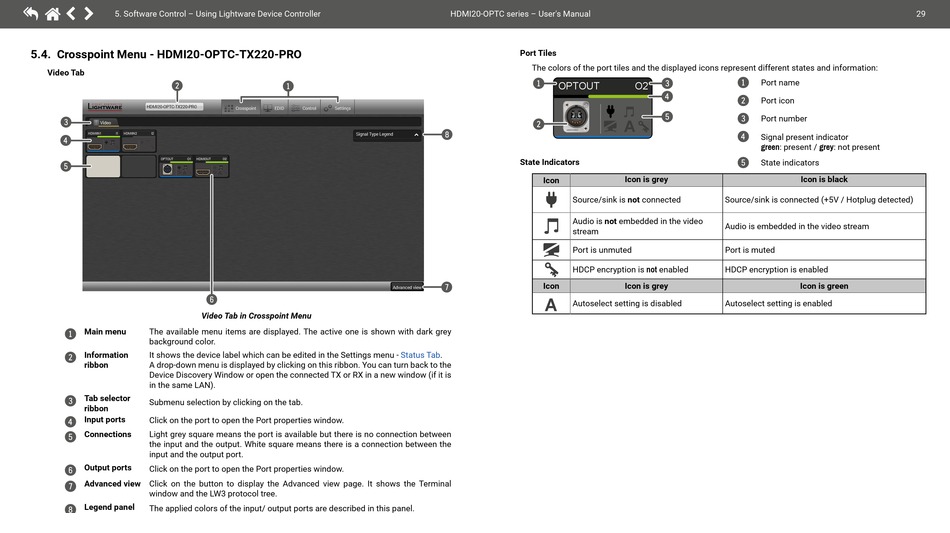Viewport: 950px width, 533px height.
Task: Click the Lightware logo in the screenshot
Action: pyautogui.click(x=105, y=107)
